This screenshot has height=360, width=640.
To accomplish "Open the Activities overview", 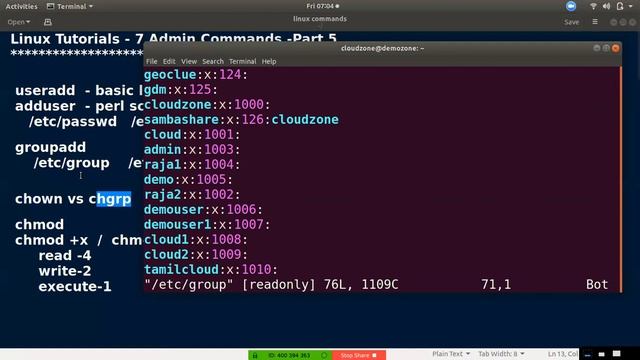I will pos(21,7).
